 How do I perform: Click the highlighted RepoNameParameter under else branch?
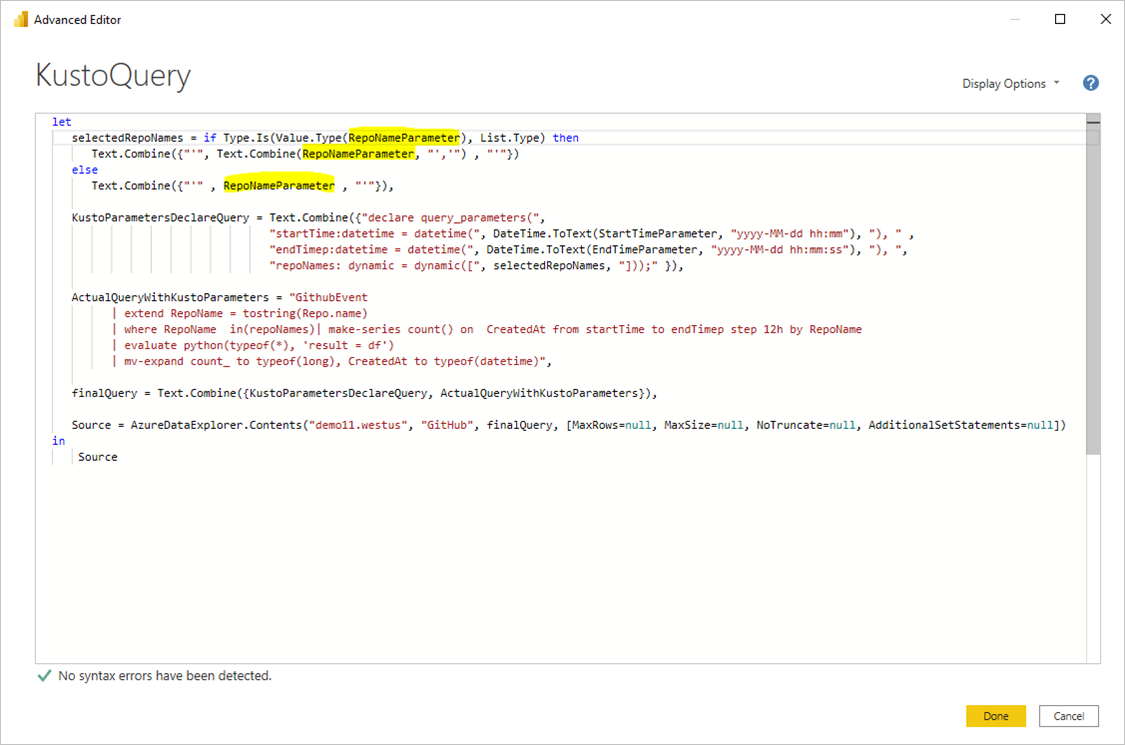click(x=279, y=185)
